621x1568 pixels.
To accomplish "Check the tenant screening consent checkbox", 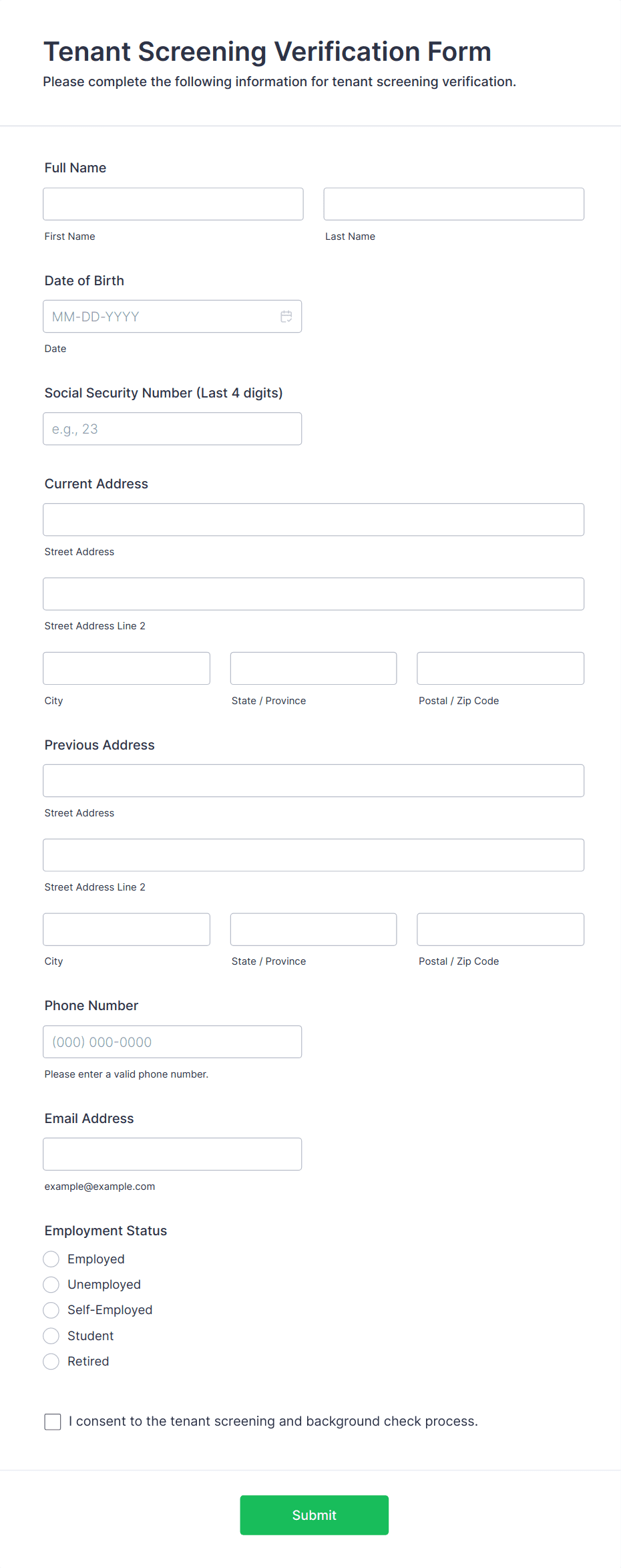I will tap(53, 1422).
